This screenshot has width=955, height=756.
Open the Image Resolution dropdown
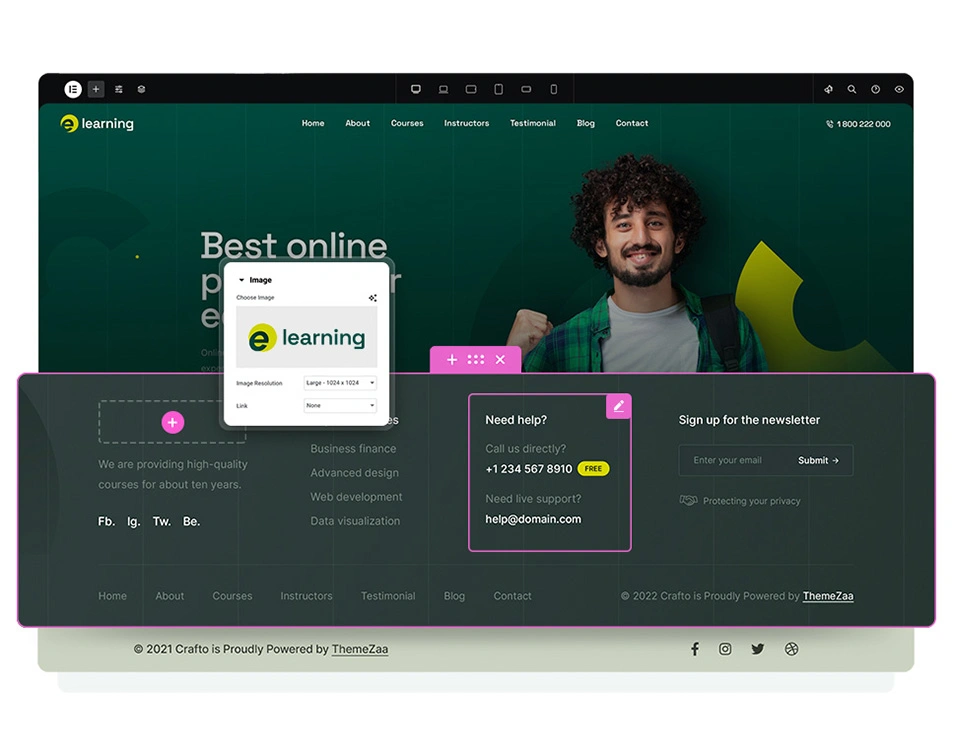point(340,383)
